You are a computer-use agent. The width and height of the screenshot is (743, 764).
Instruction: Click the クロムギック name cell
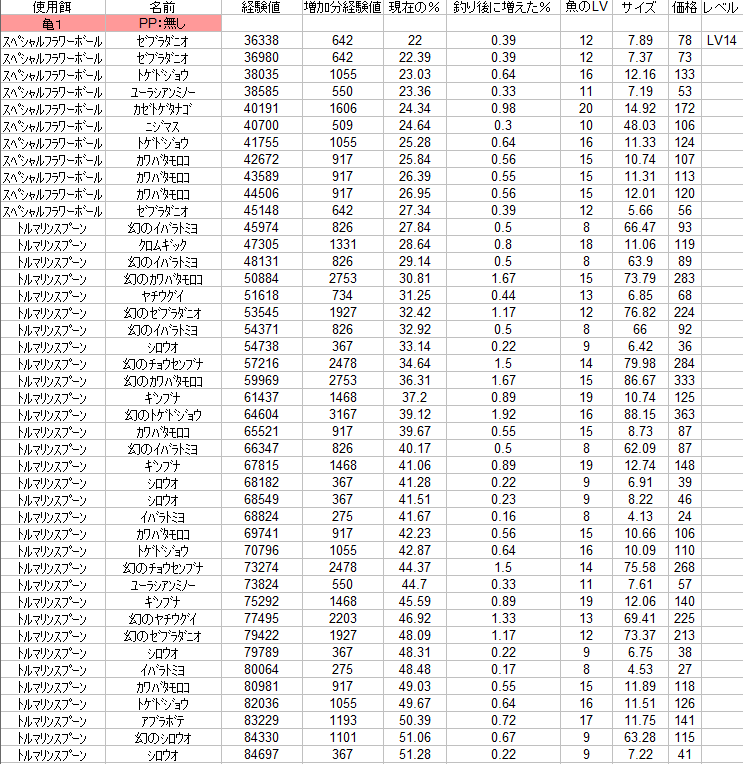[x=163, y=245]
